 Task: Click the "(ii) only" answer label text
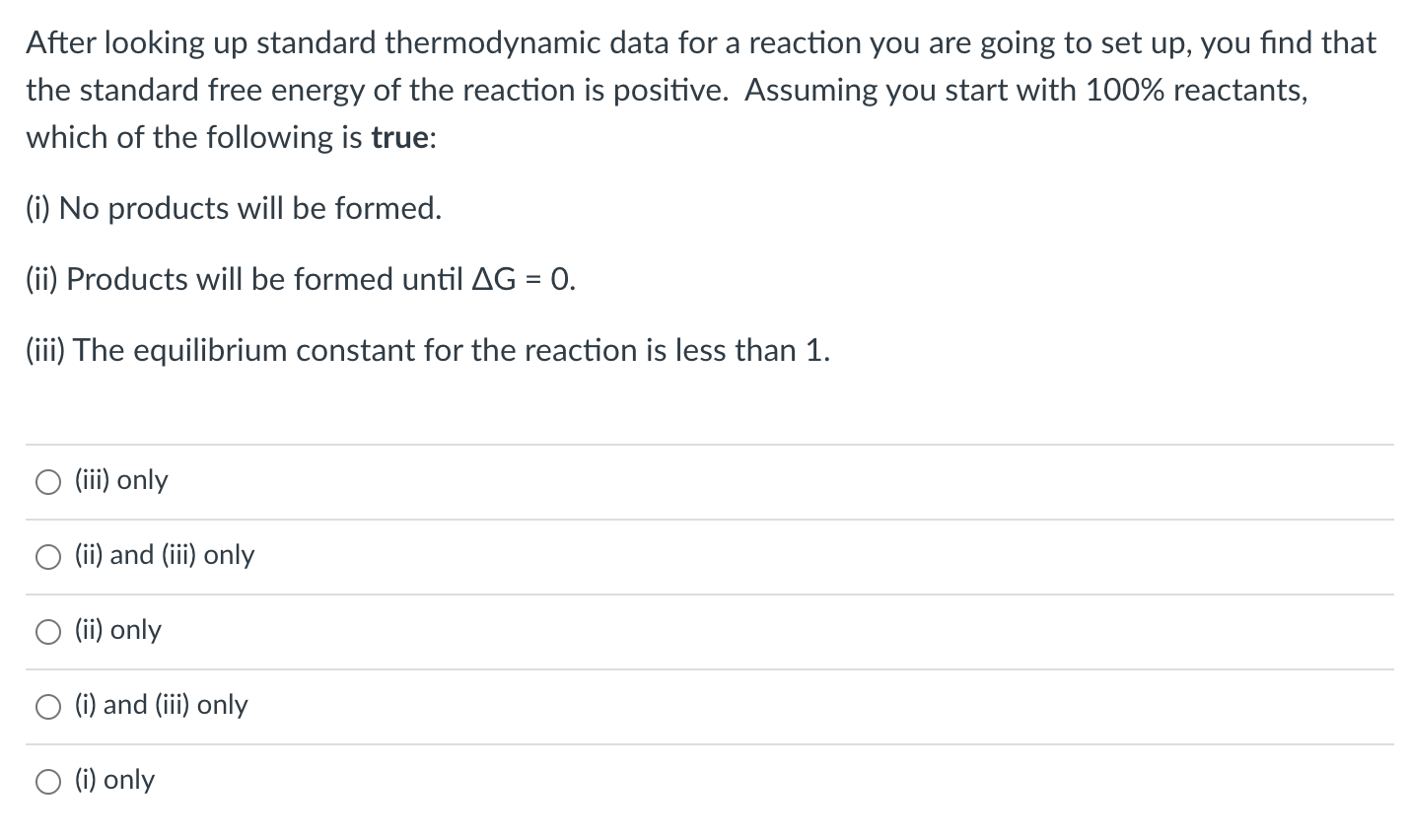[x=118, y=630]
